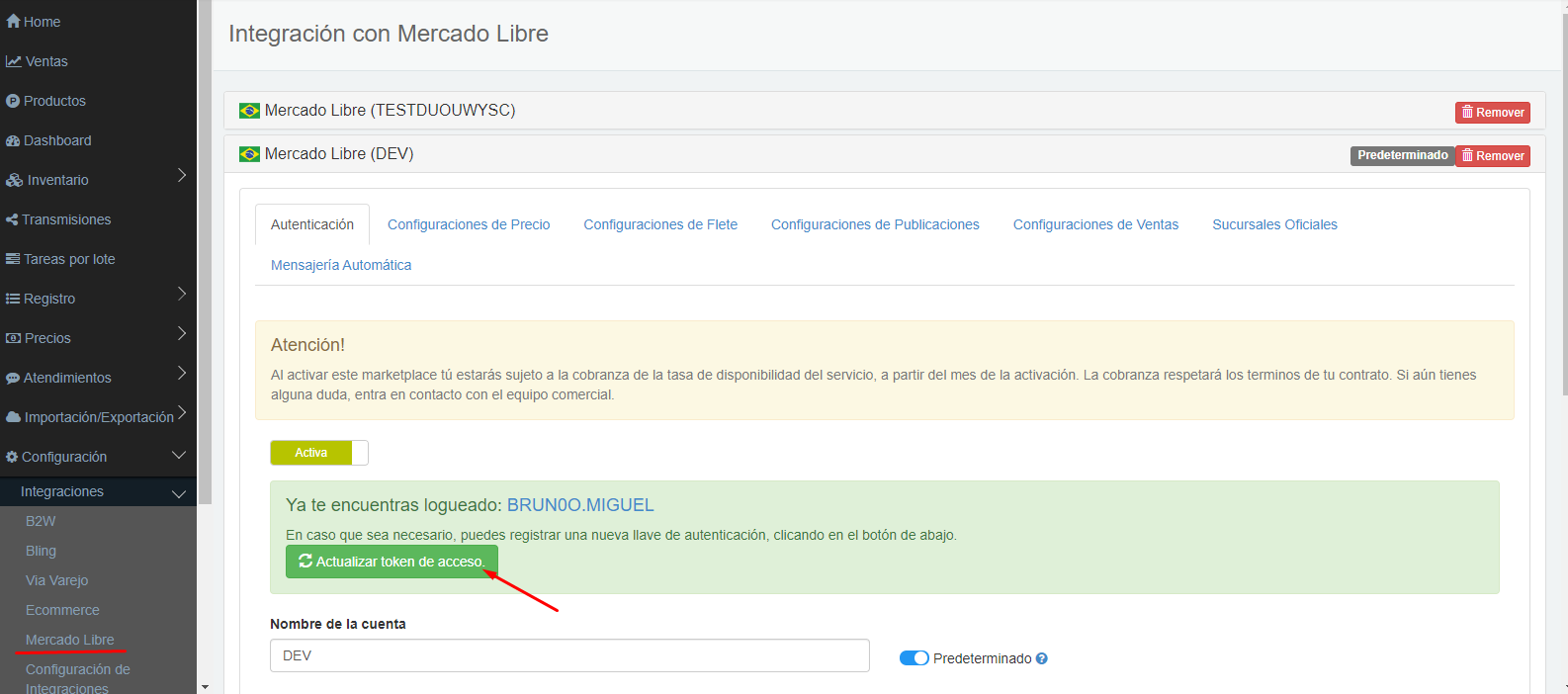The width and height of the screenshot is (1568, 694).
Task: Click the Brazil flag next to Mercado Libre (DEV)
Action: click(249, 154)
